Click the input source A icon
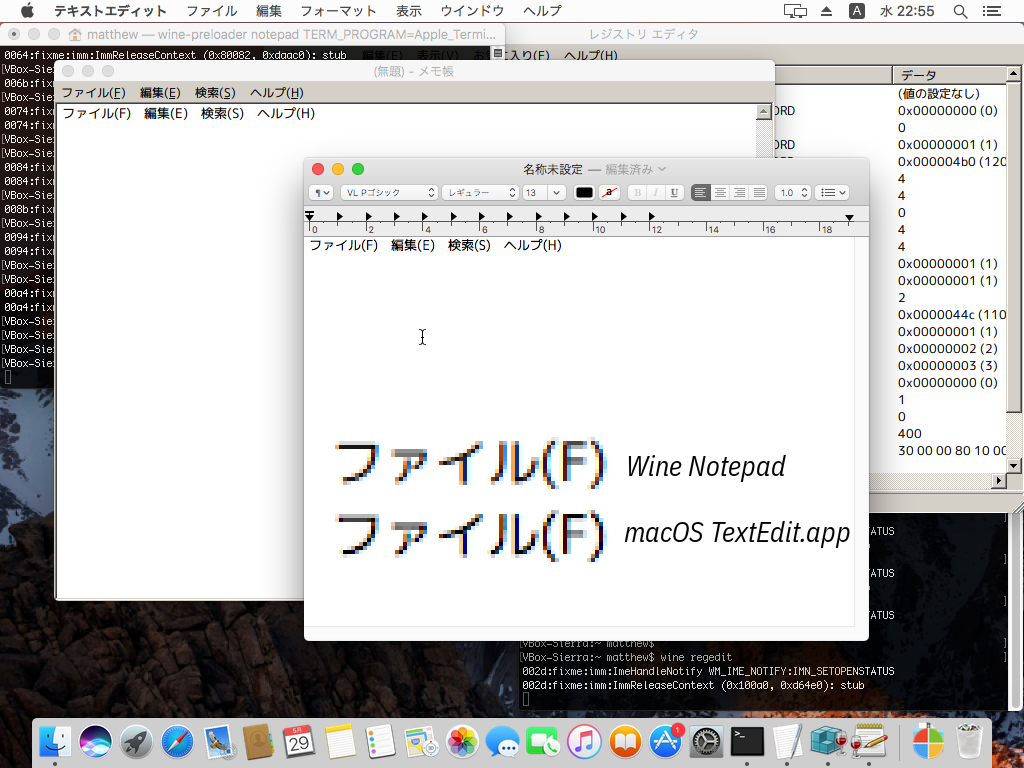1024x768 pixels. 857,10
